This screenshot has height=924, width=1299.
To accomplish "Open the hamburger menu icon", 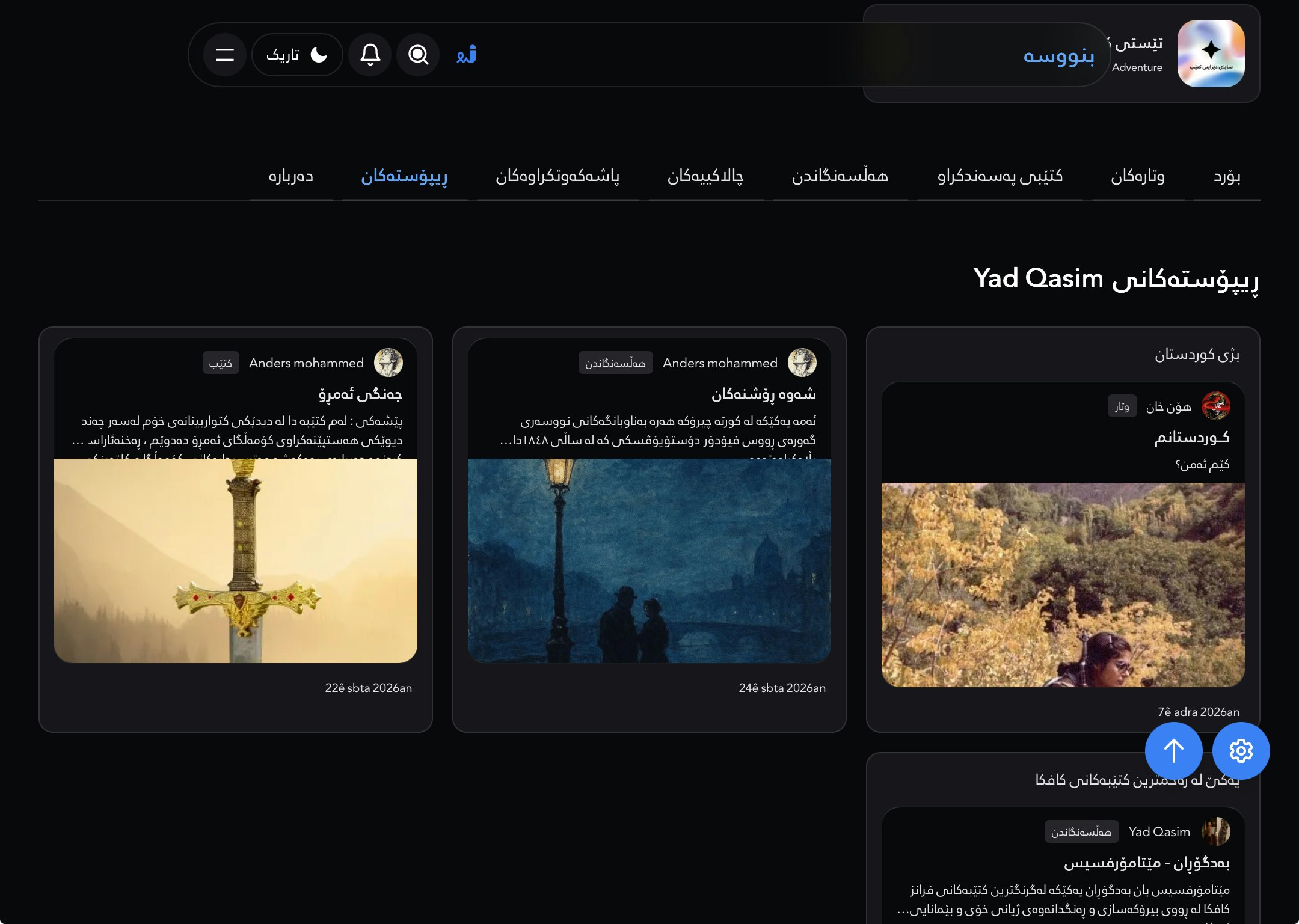I will (x=224, y=55).
